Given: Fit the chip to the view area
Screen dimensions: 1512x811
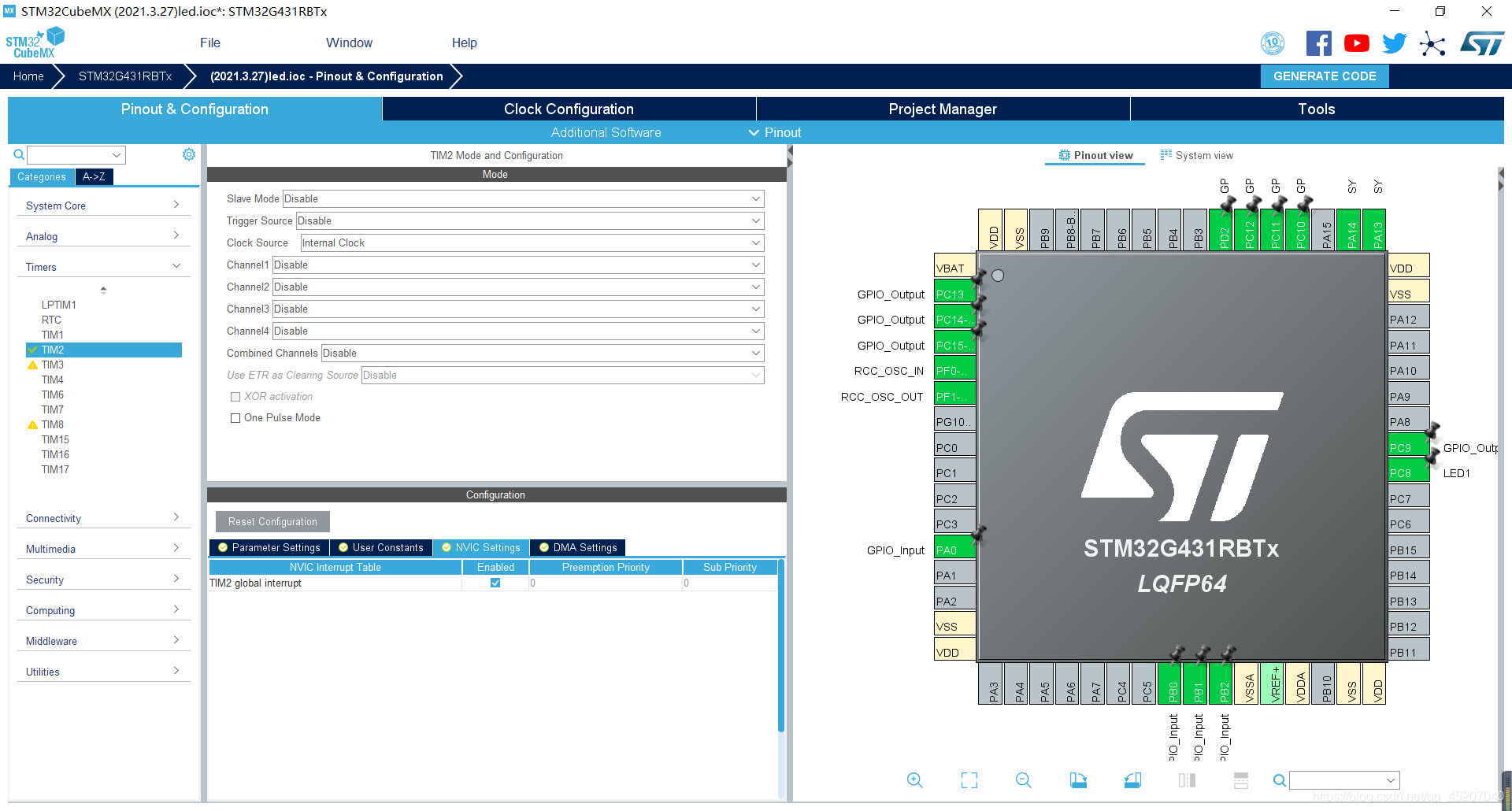Looking at the screenshot, I should click(x=969, y=780).
